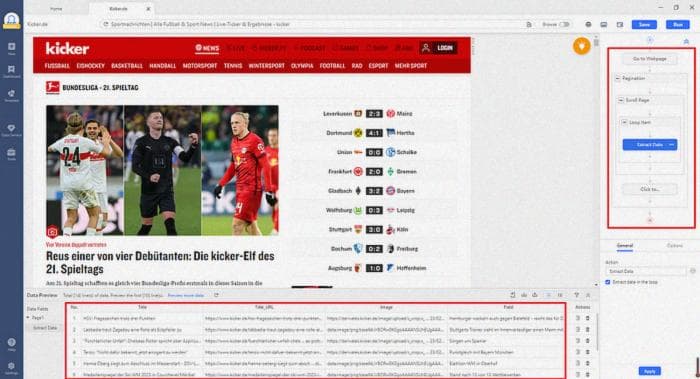700x379 pixels.
Task: Open Help icon in left sidebar
Action: tap(12, 344)
